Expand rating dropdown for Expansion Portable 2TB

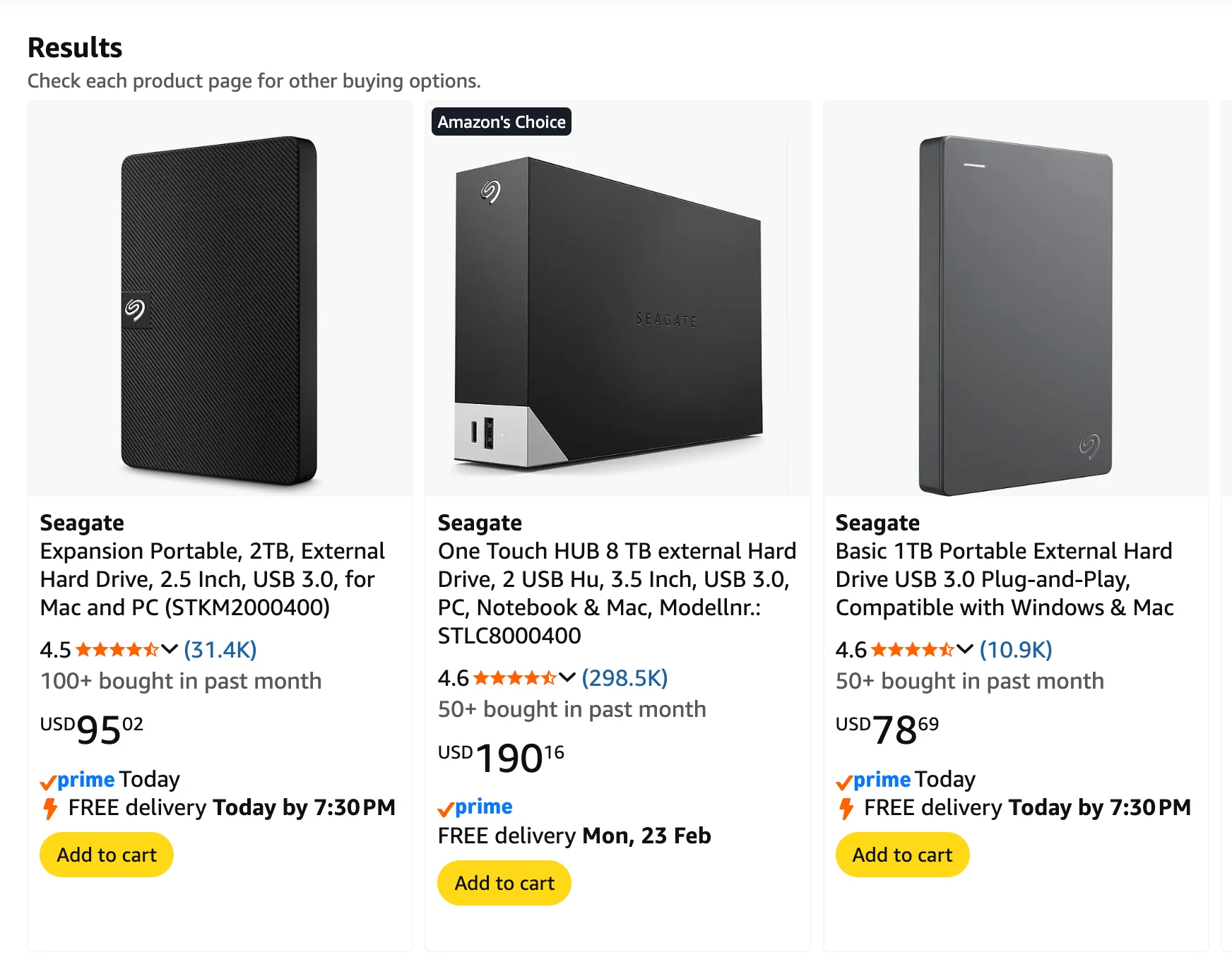point(170,649)
